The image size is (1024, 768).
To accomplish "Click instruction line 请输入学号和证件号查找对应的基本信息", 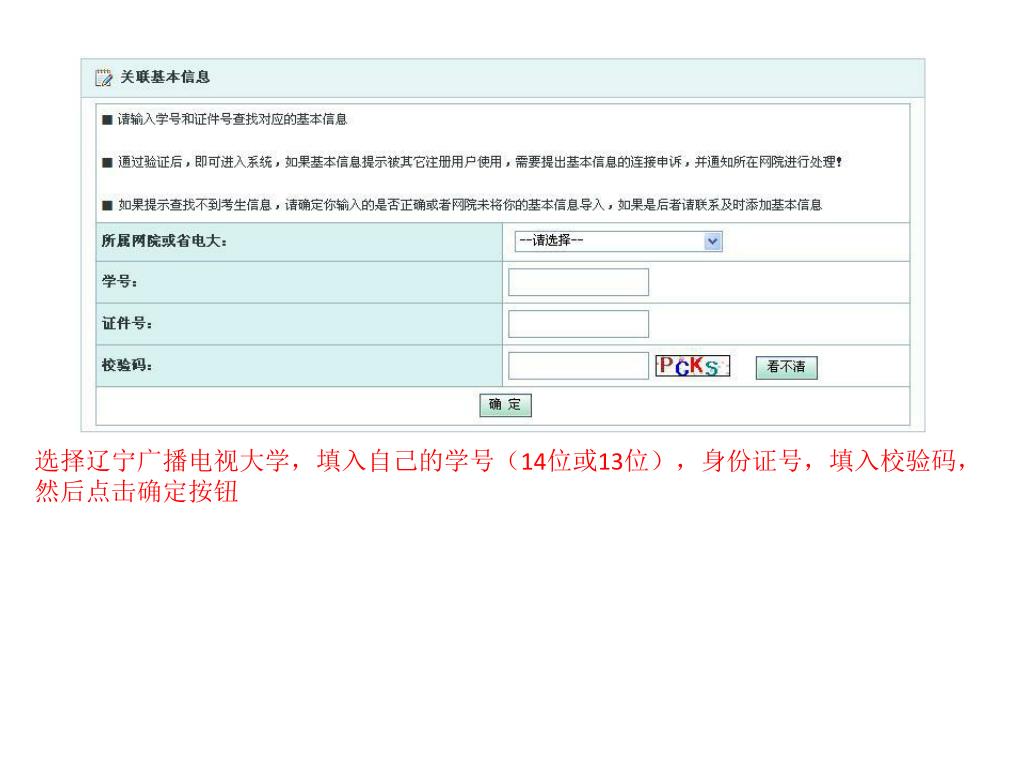I will [232, 120].
